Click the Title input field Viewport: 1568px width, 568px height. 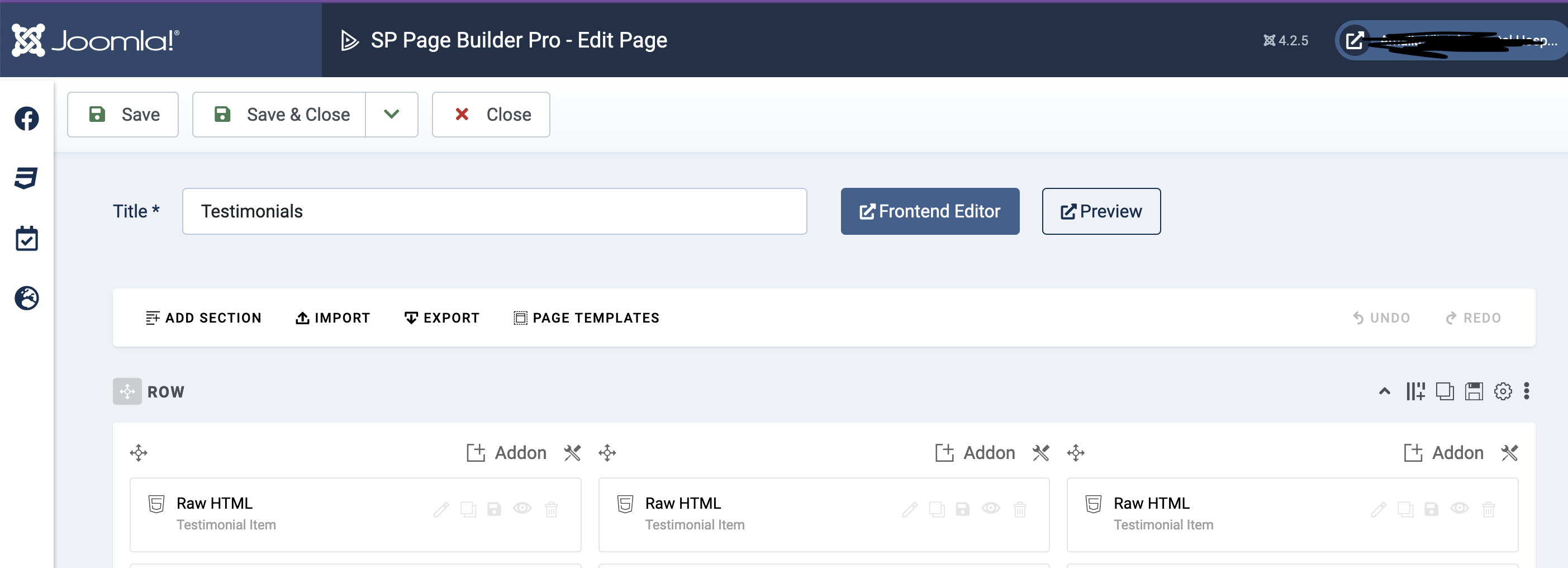[494, 211]
